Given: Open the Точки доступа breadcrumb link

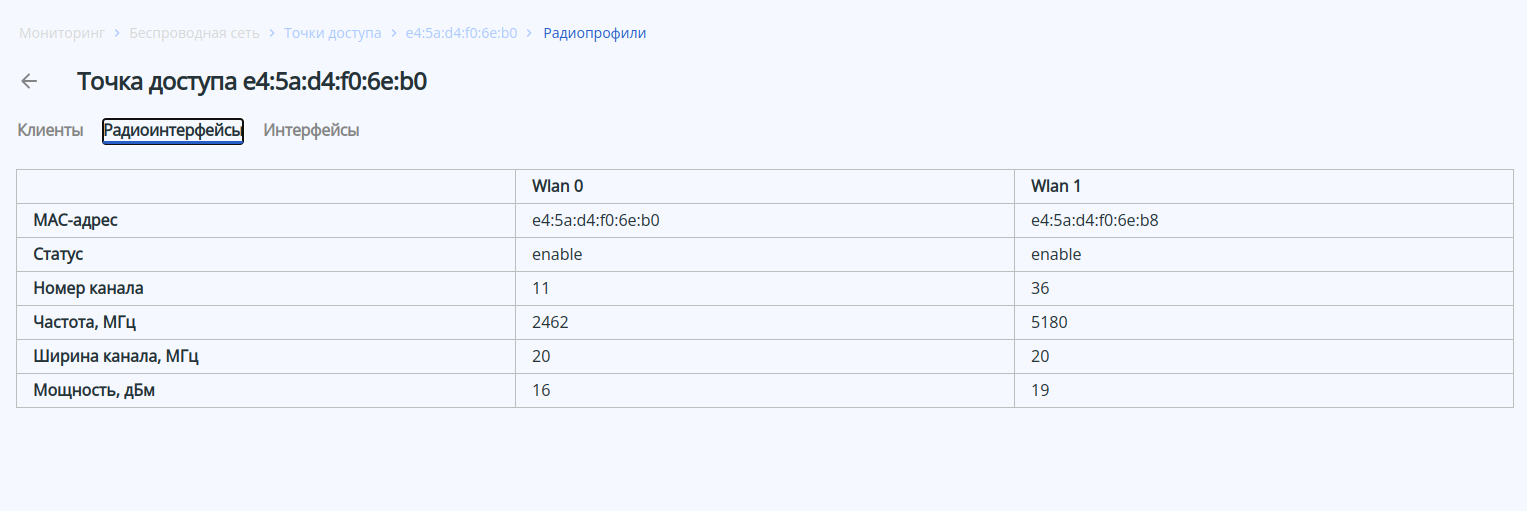Looking at the screenshot, I should tap(332, 33).
